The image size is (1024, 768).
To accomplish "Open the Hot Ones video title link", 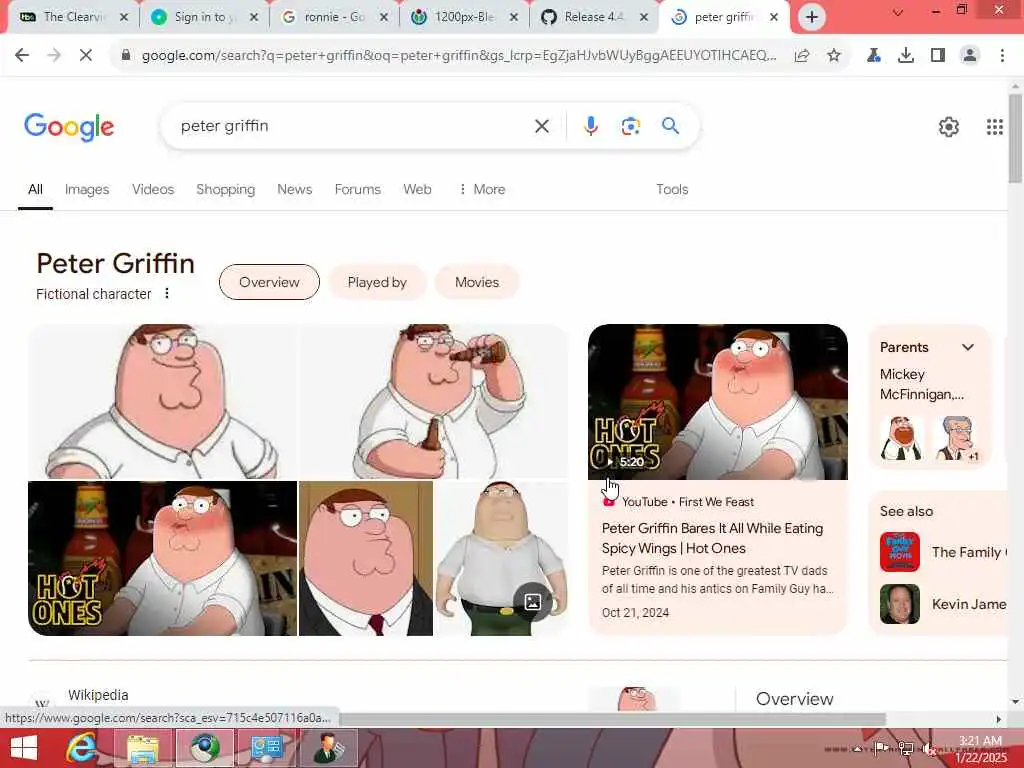I will click(712, 538).
